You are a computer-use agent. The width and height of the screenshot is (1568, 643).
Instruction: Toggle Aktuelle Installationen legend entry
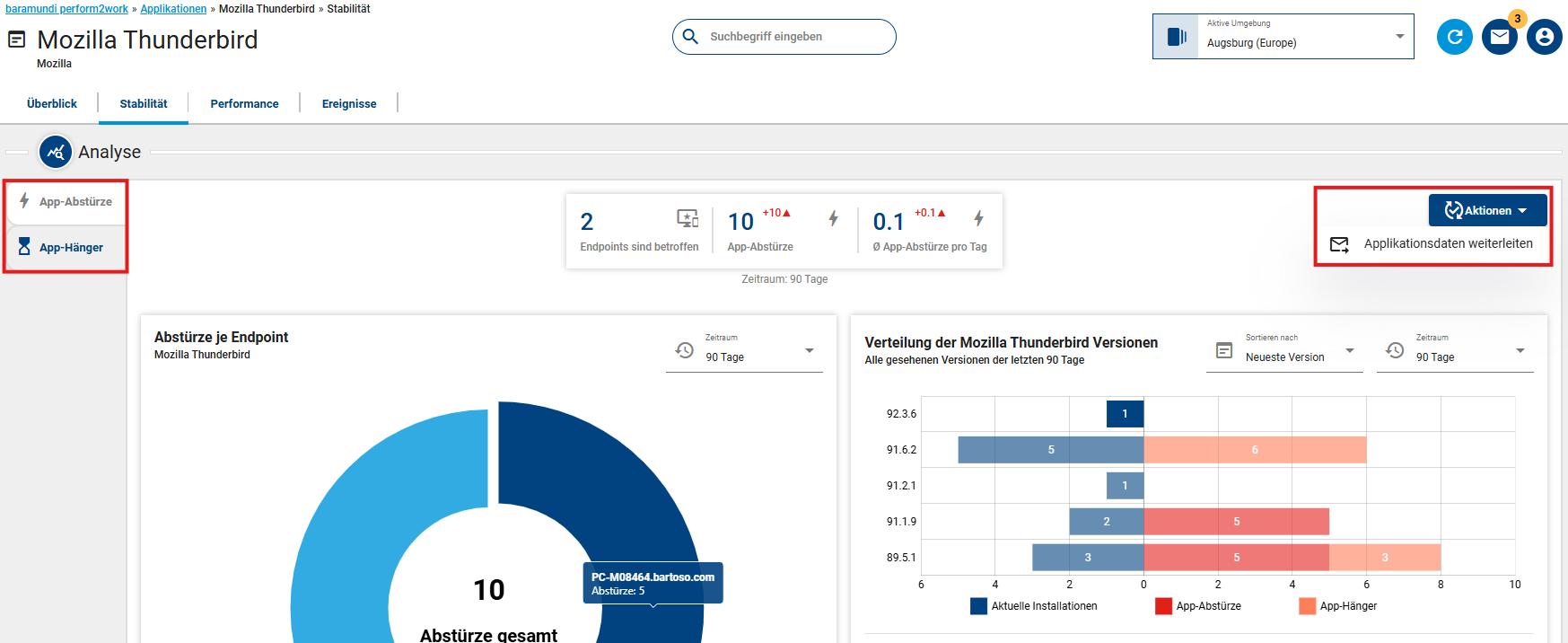click(1033, 606)
